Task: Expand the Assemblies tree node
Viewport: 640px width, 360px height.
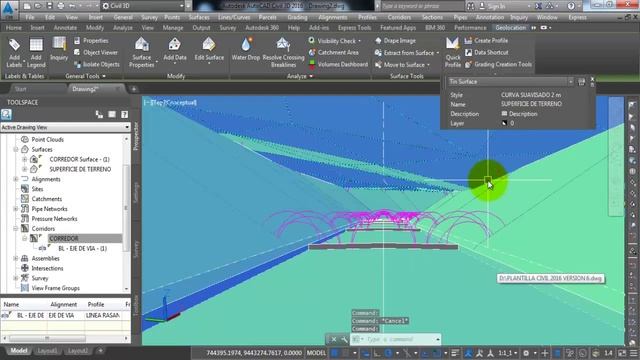Action: (16, 258)
